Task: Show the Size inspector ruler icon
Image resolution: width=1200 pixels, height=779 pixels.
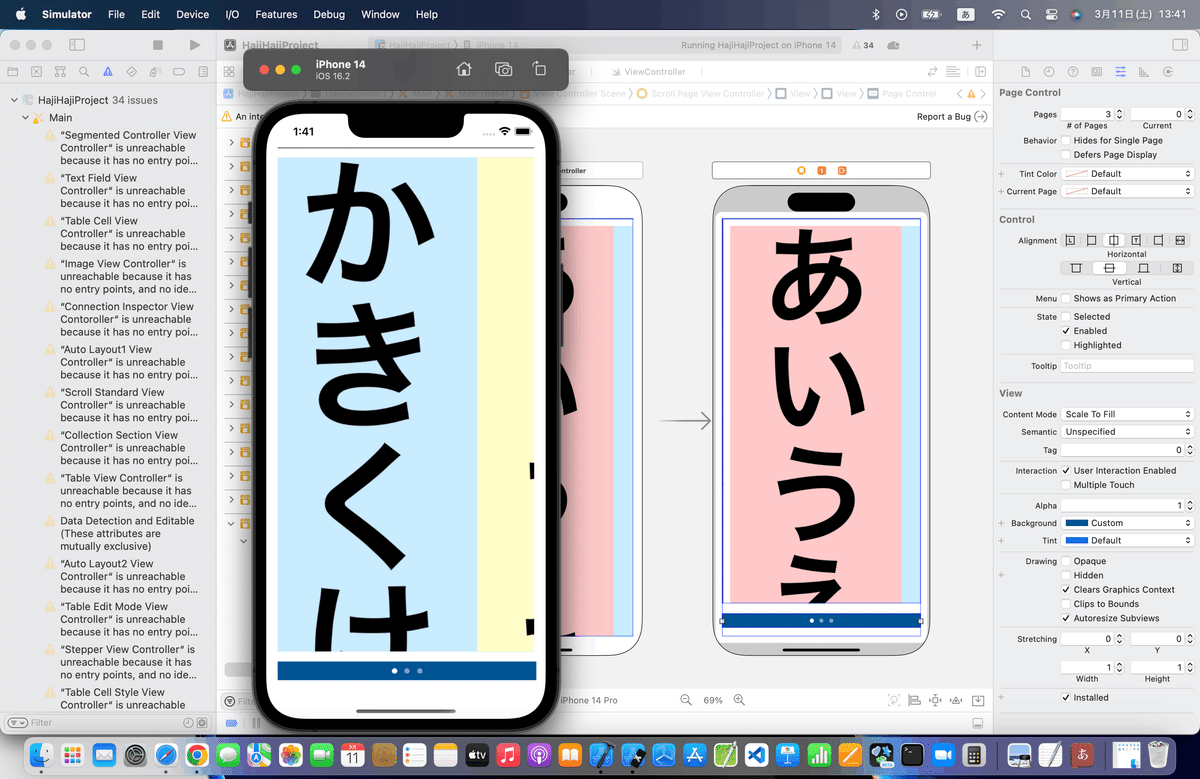Action: pyautogui.click(x=1143, y=72)
